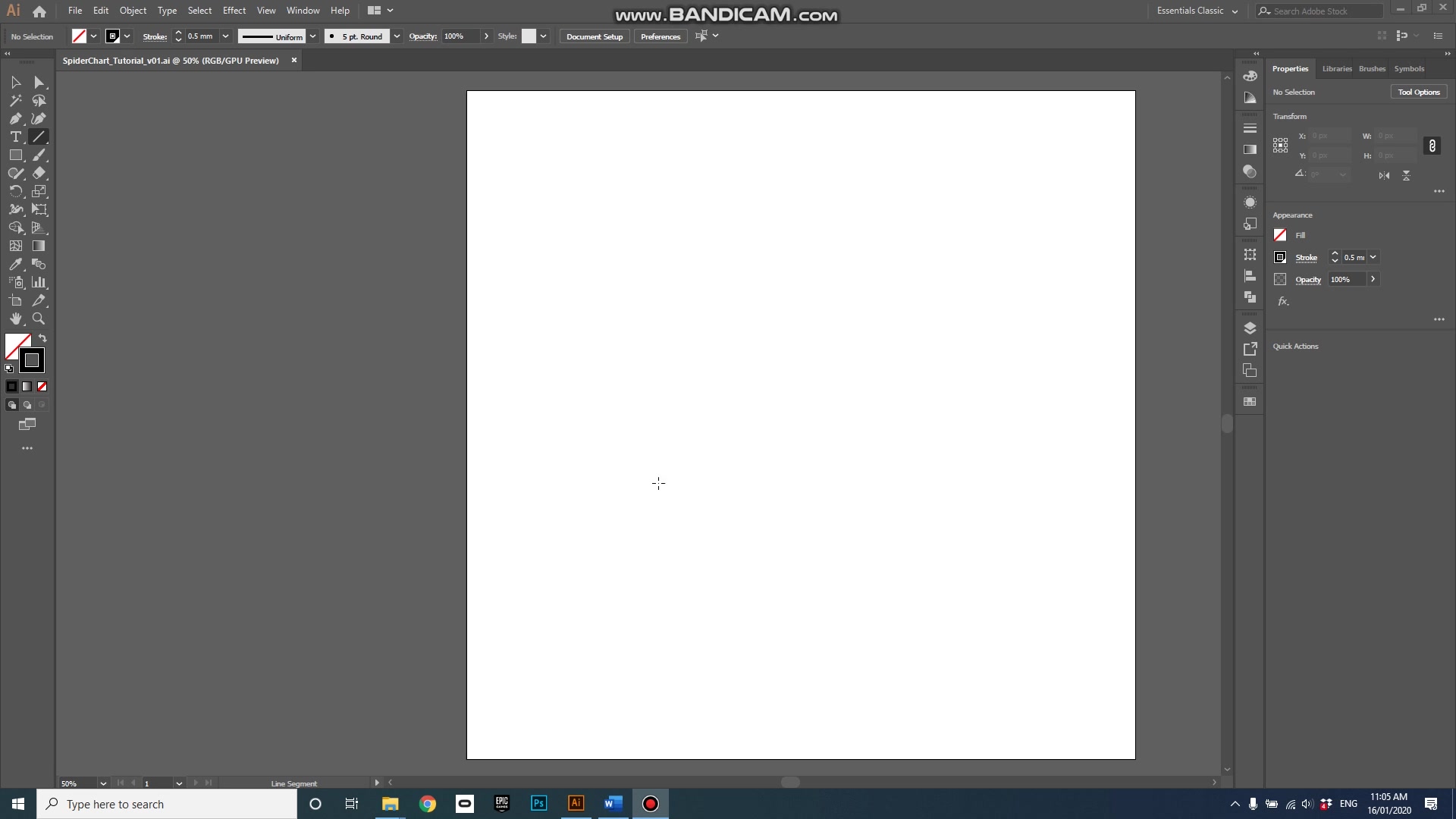Switch to the Brushes tab
Image resolution: width=1456 pixels, height=819 pixels.
click(x=1372, y=68)
